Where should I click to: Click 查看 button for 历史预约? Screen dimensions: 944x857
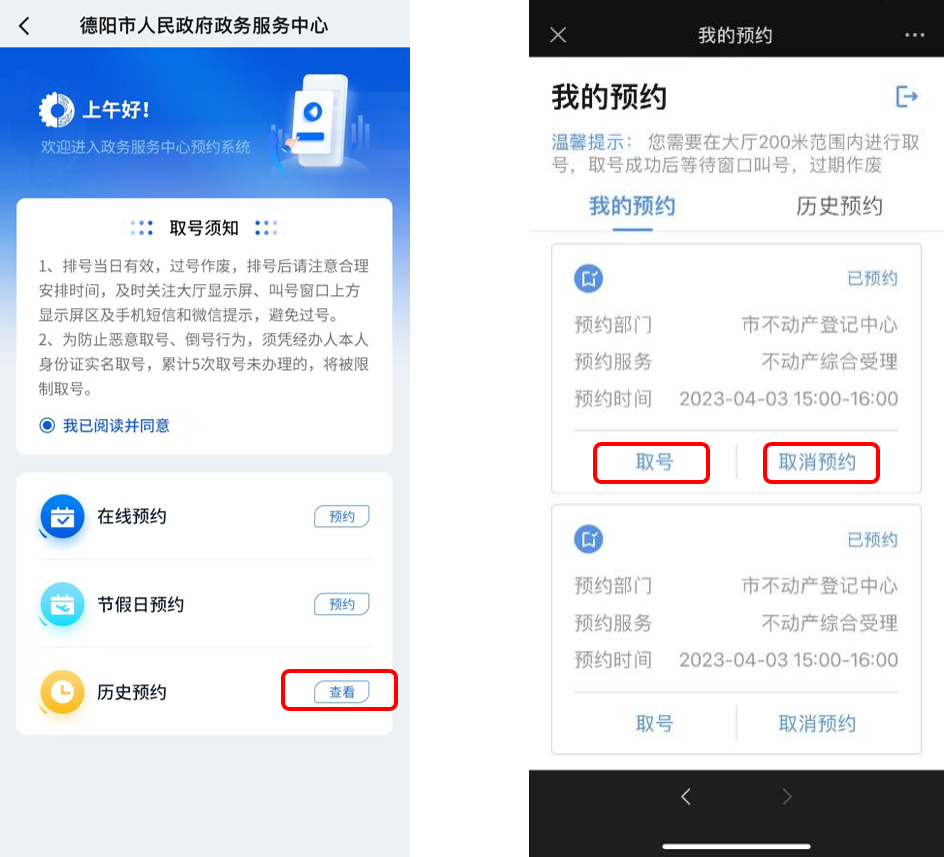click(341, 692)
